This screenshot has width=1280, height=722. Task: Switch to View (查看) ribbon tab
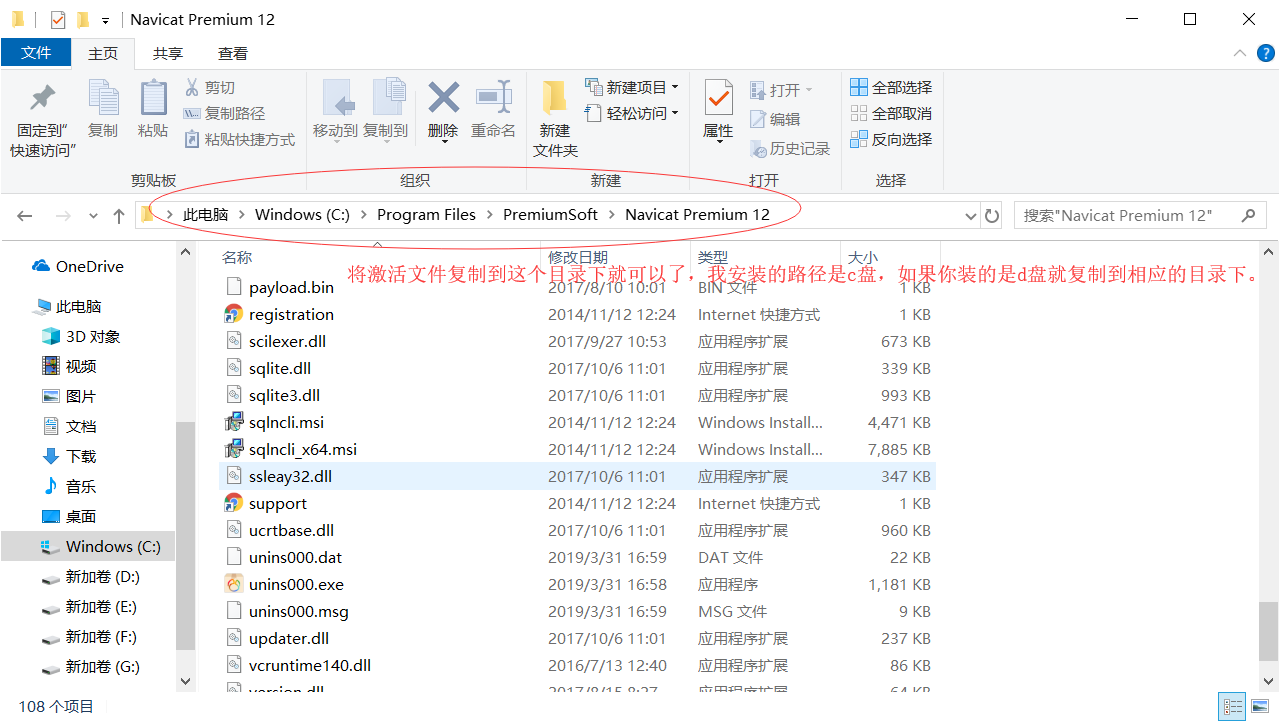pos(233,54)
